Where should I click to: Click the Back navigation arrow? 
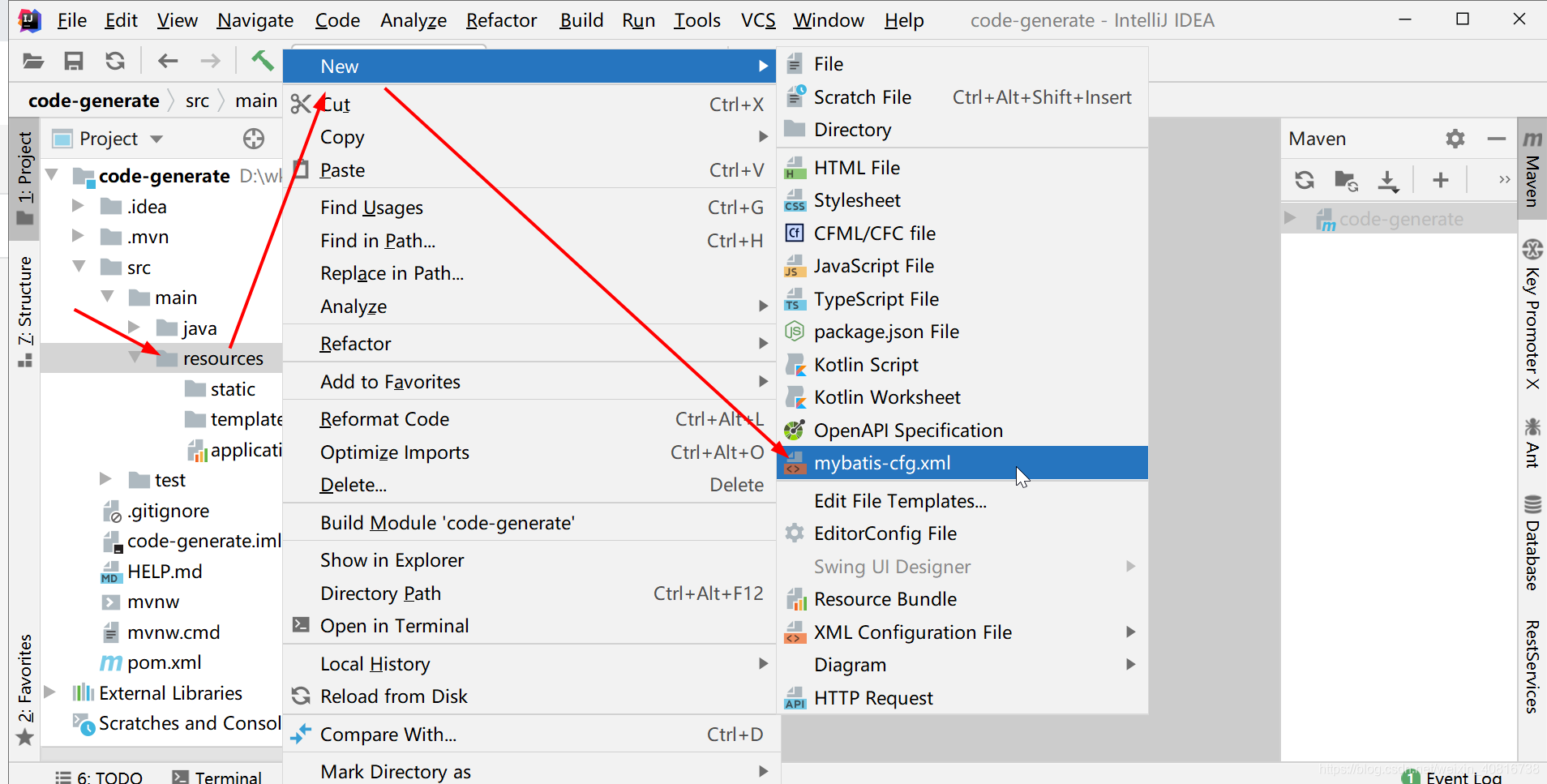[168, 61]
